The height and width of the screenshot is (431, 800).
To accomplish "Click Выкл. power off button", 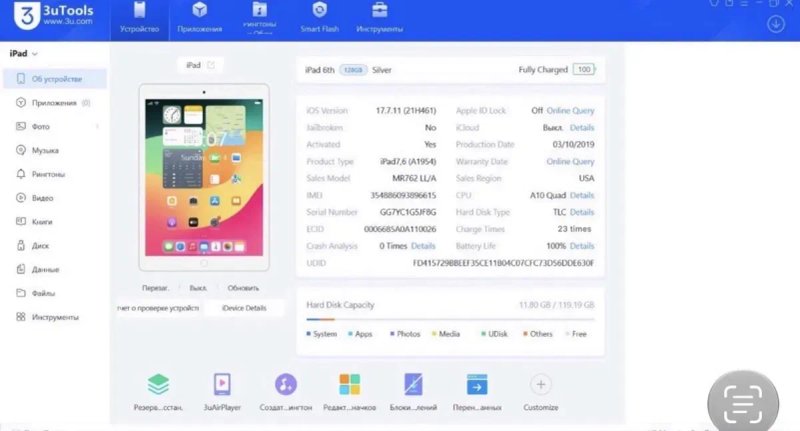I will [x=198, y=288].
